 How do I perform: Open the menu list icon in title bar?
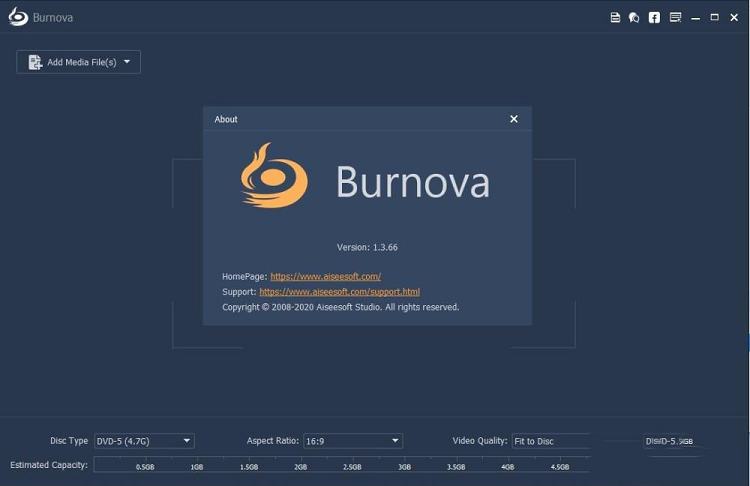pyautogui.click(x=676, y=17)
